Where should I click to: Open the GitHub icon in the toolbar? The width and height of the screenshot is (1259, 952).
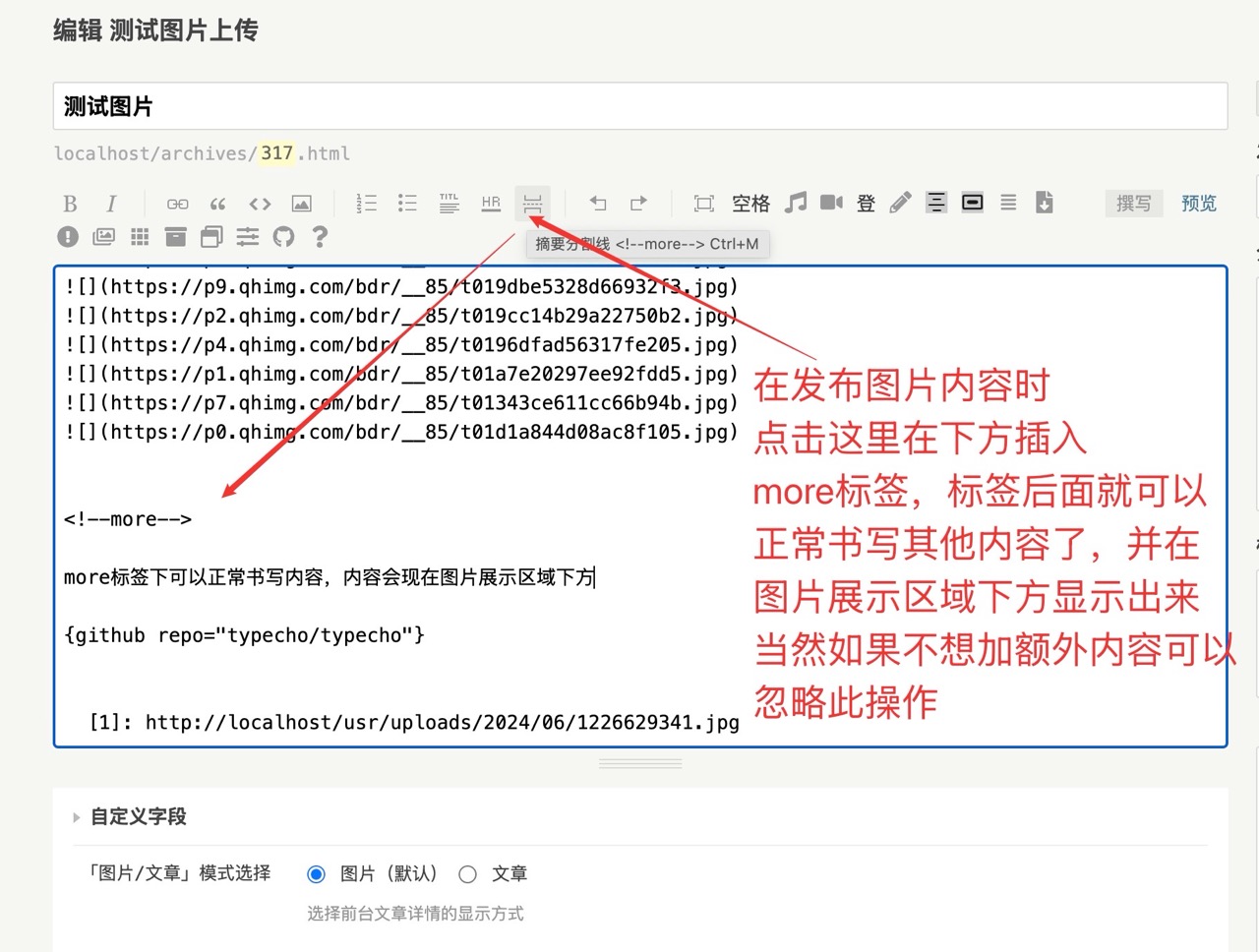coord(284,236)
